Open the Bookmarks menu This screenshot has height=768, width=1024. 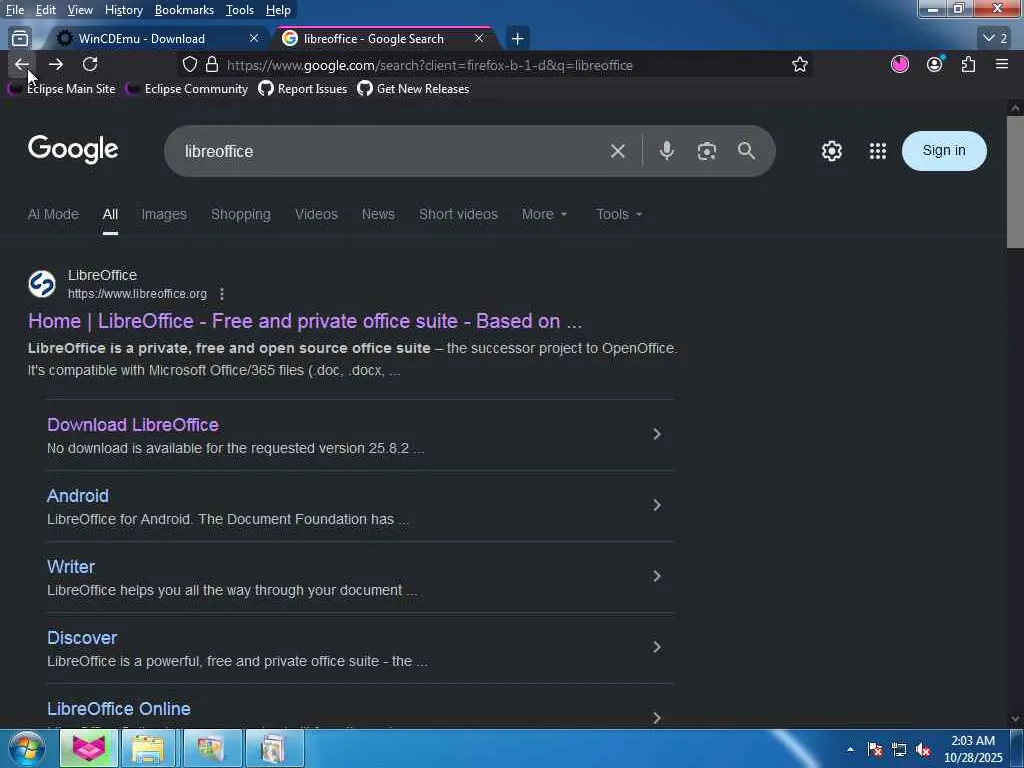coord(184,10)
